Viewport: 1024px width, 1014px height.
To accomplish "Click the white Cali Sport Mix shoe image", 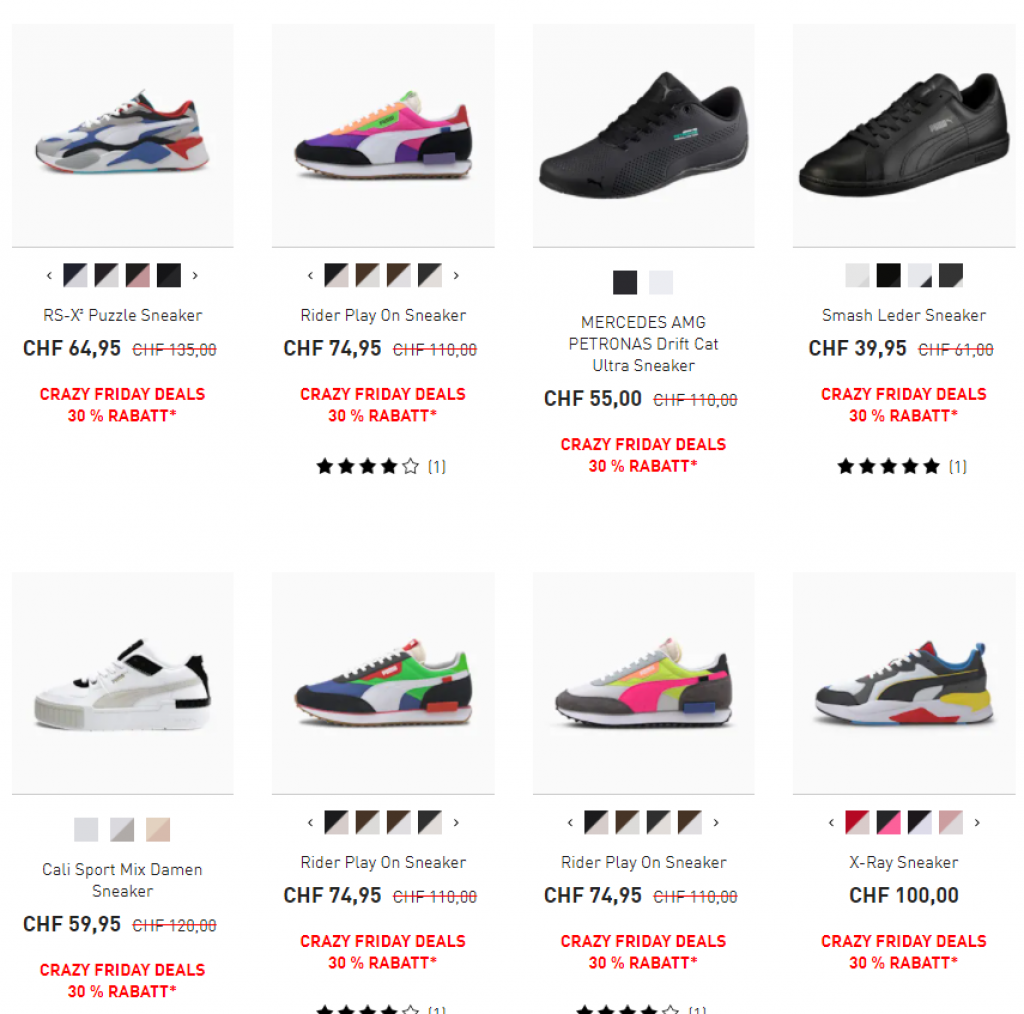I will 123,684.
